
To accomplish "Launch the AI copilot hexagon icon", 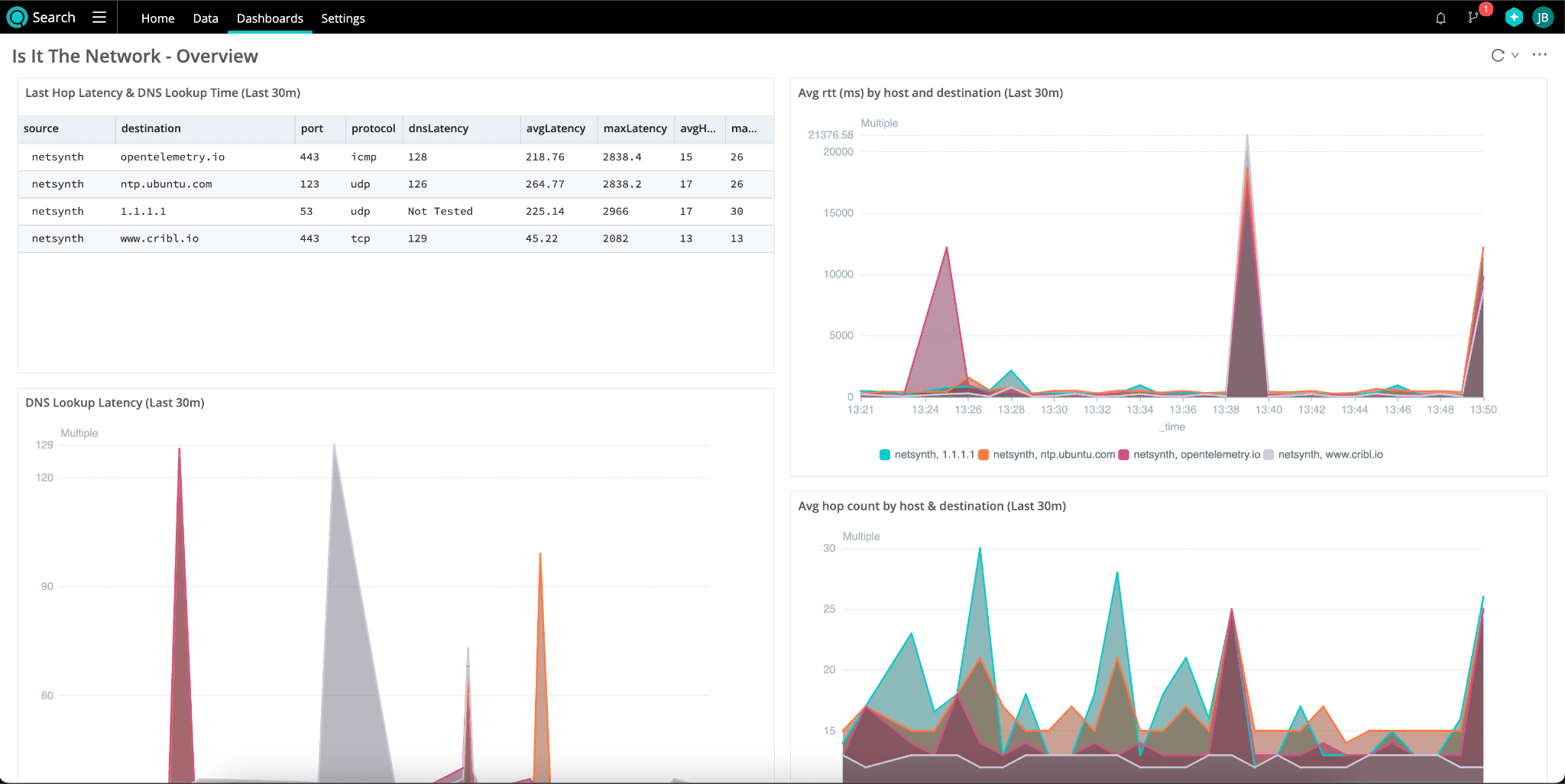I will click(x=1514, y=18).
